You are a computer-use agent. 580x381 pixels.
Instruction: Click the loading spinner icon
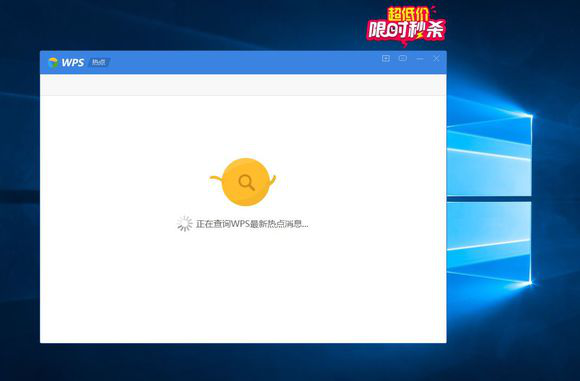[184, 224]
